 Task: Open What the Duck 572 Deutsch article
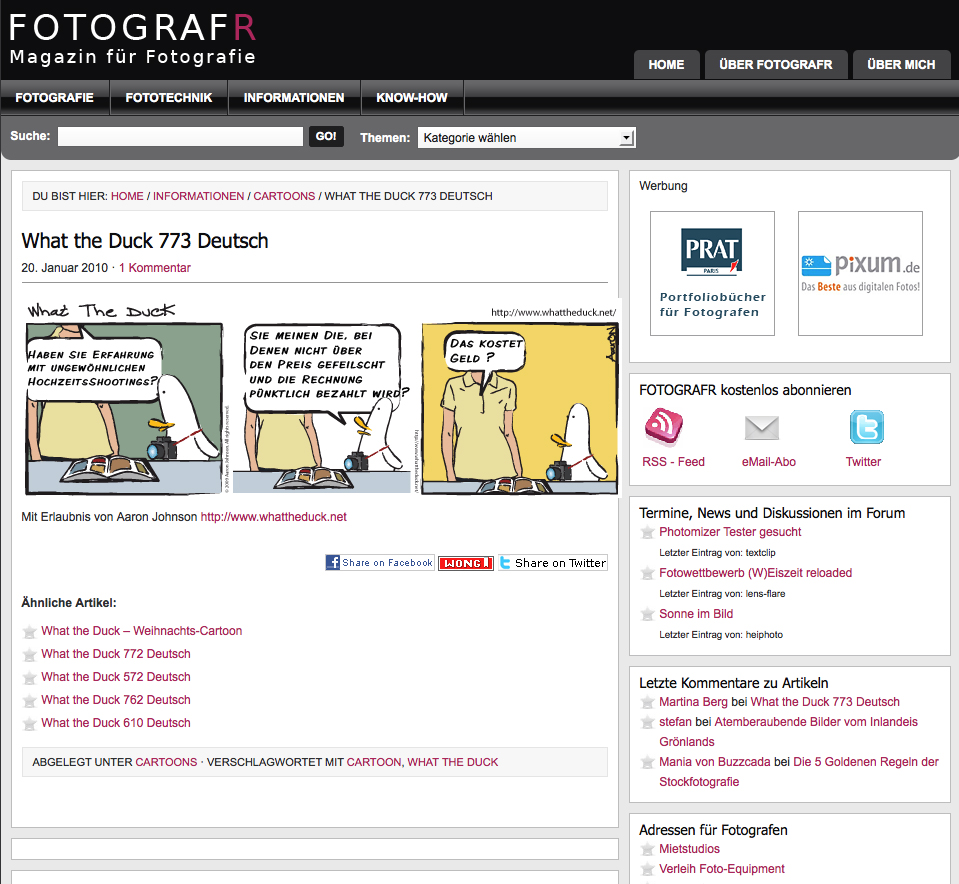116,677
